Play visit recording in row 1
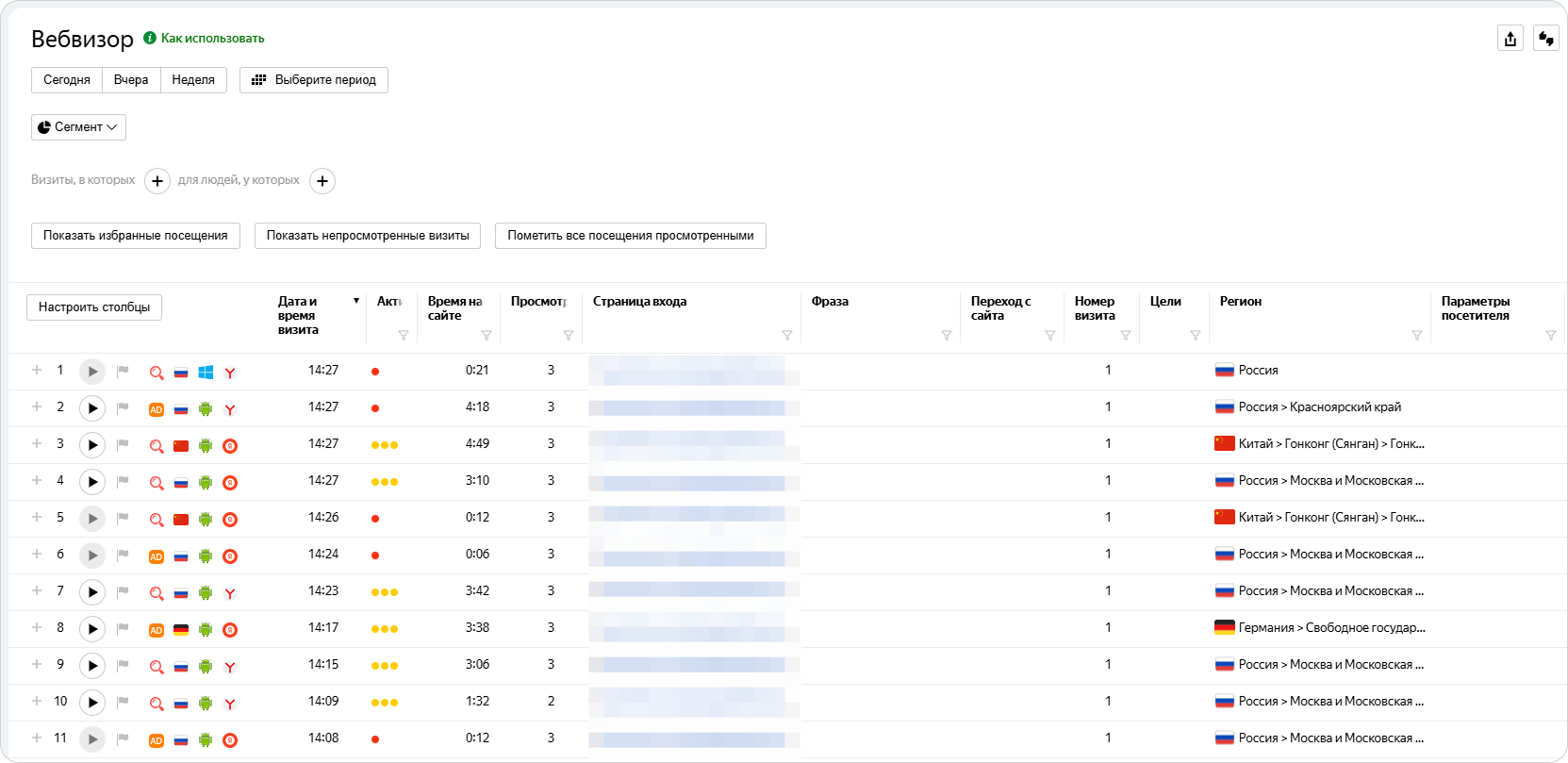The width and height of the screenshot is (1568, 763). pos(92,372)
